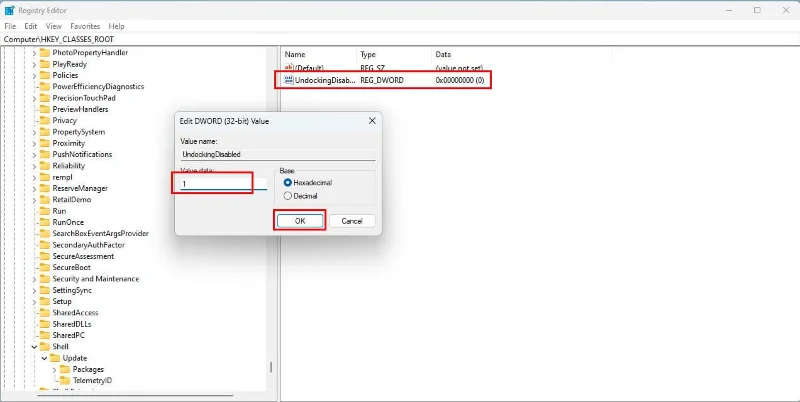The width and height of the screenshot is (800, 402).
Task: Select the Privacy folder icon
Action: point(44,120)
